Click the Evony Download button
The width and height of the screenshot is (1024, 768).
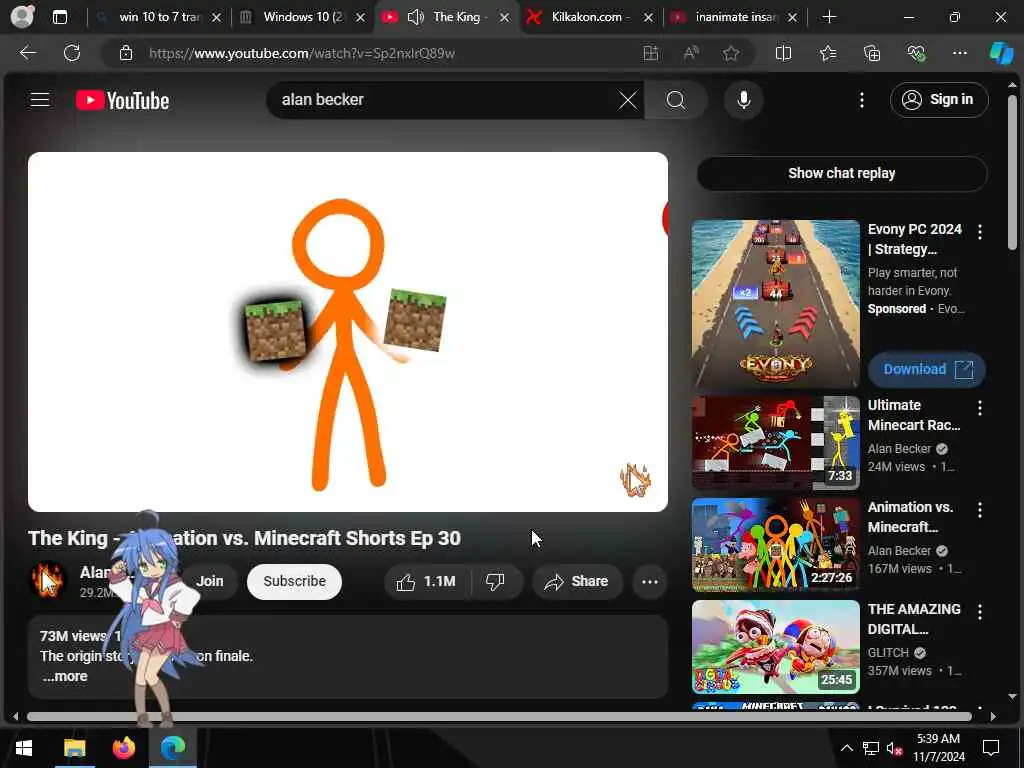927,370
